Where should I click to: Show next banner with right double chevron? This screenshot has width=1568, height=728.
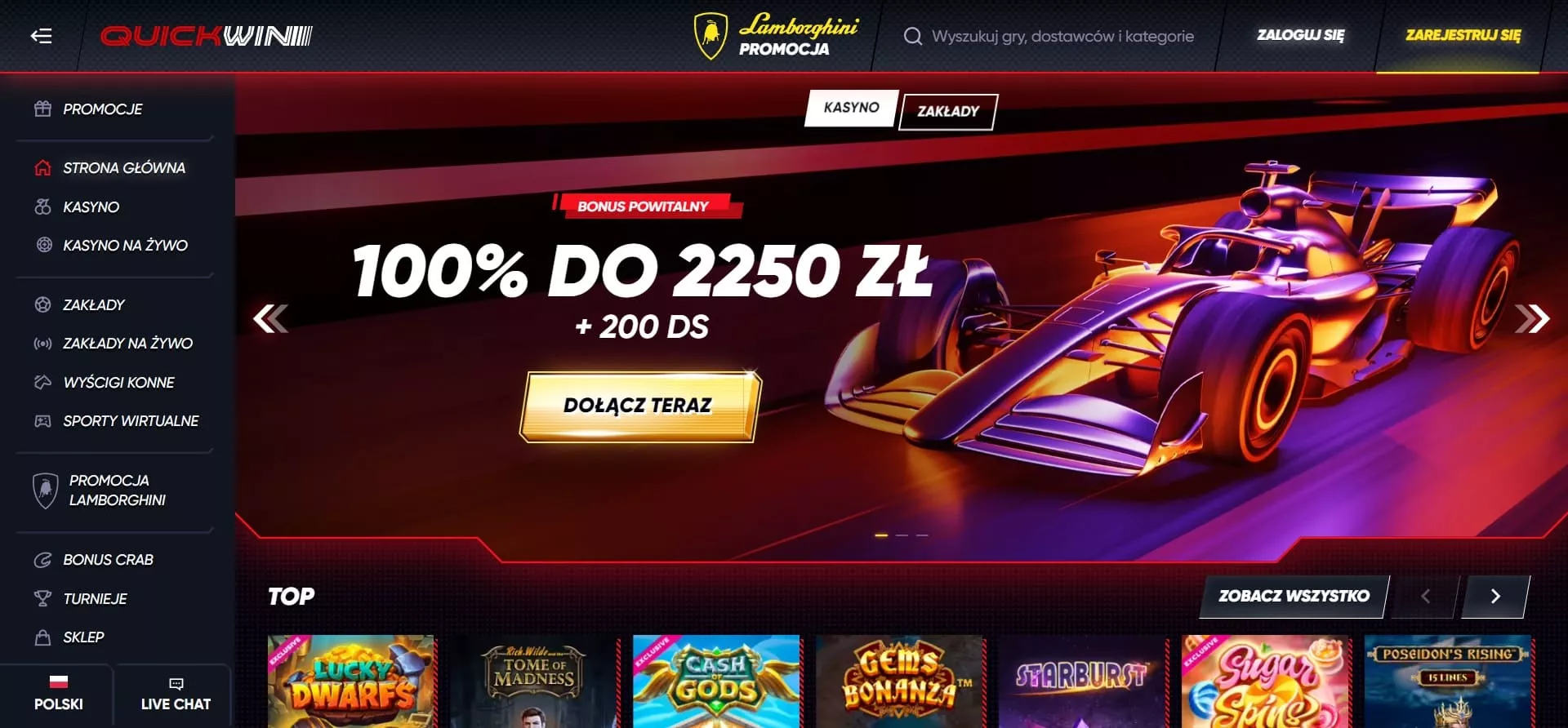pyautogui.click(x=1532, y=318)
